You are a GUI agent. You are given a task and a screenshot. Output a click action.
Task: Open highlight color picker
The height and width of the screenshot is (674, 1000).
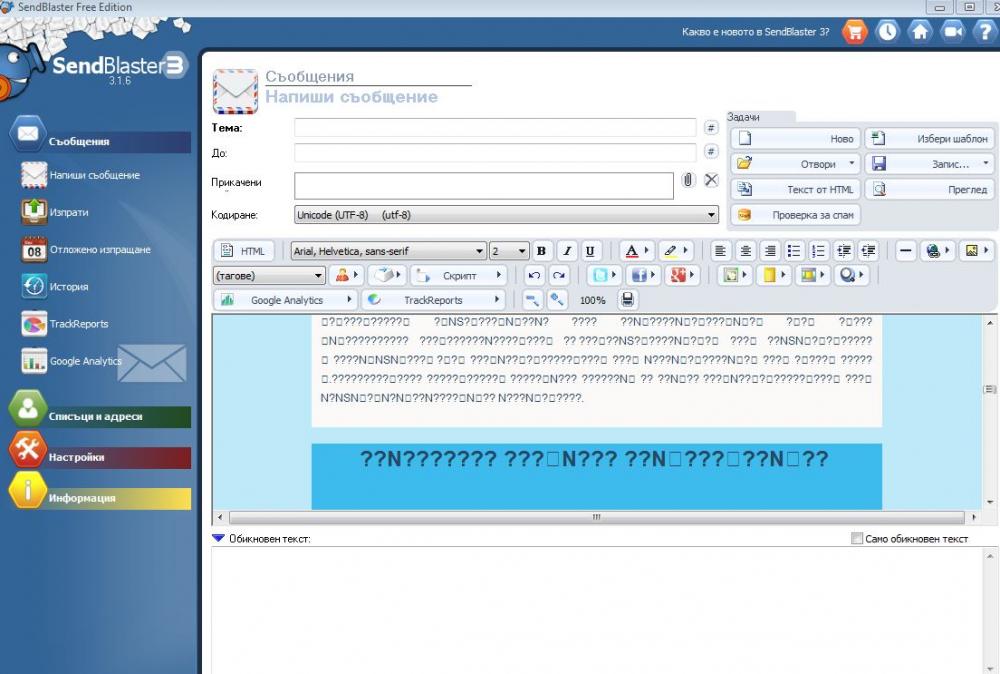point(675,251)
